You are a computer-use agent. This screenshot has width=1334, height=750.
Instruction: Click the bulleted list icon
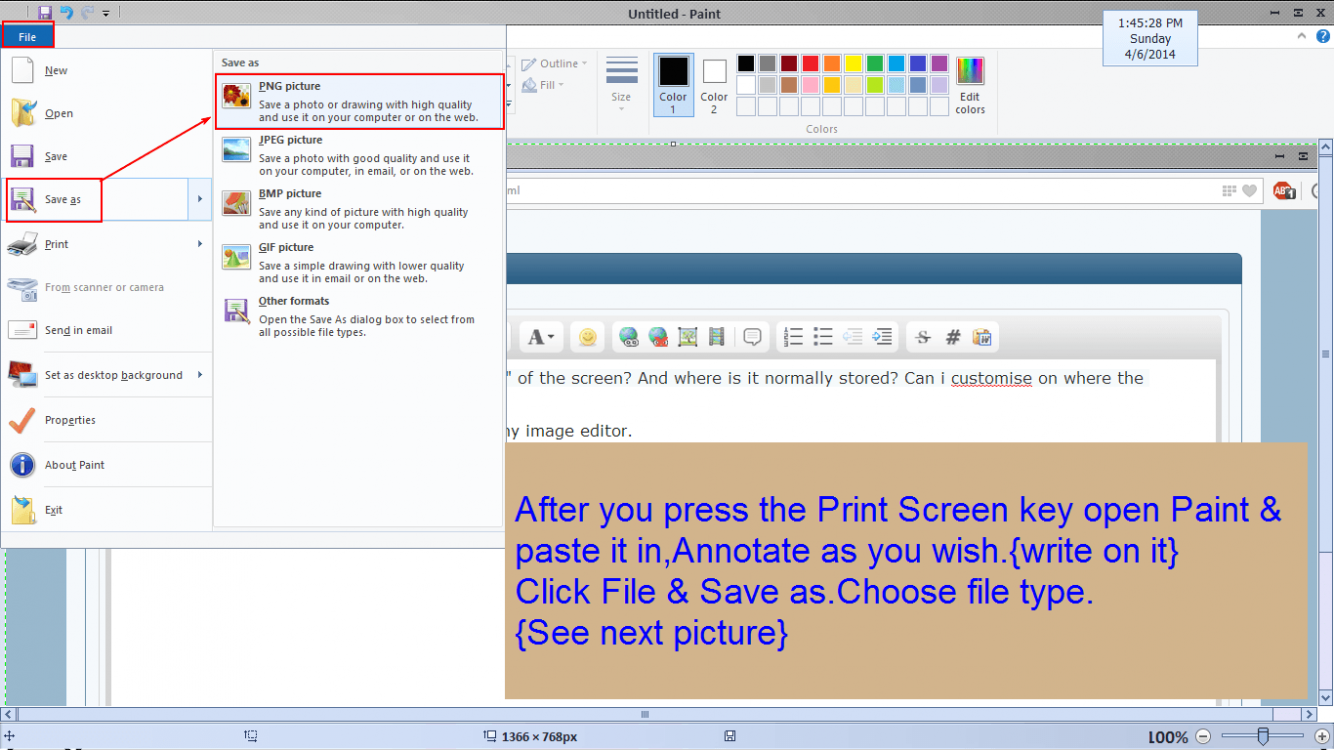[x=823, y=337]
